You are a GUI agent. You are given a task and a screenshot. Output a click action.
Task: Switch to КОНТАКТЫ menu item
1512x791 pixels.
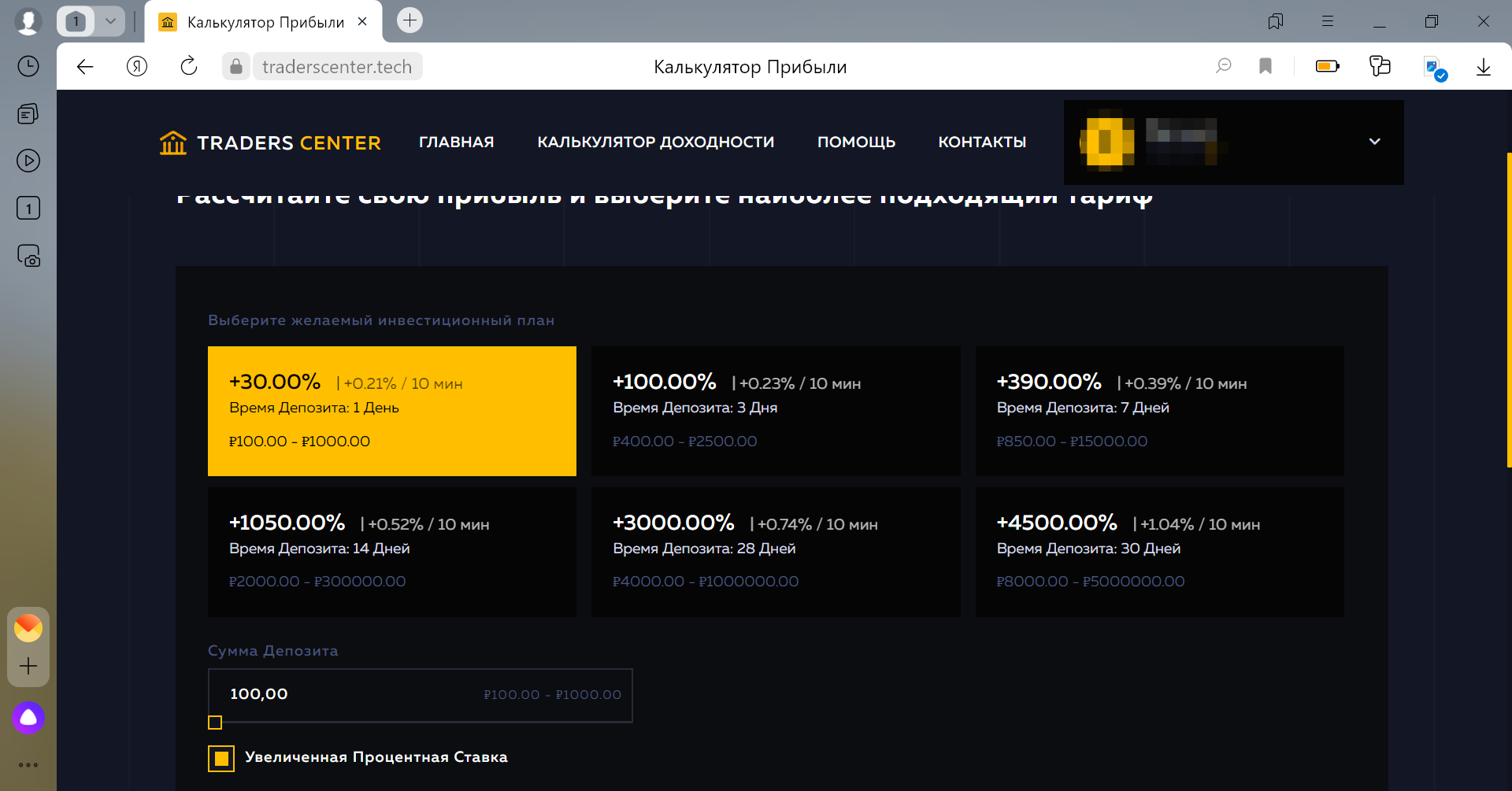tap(982, 142)
